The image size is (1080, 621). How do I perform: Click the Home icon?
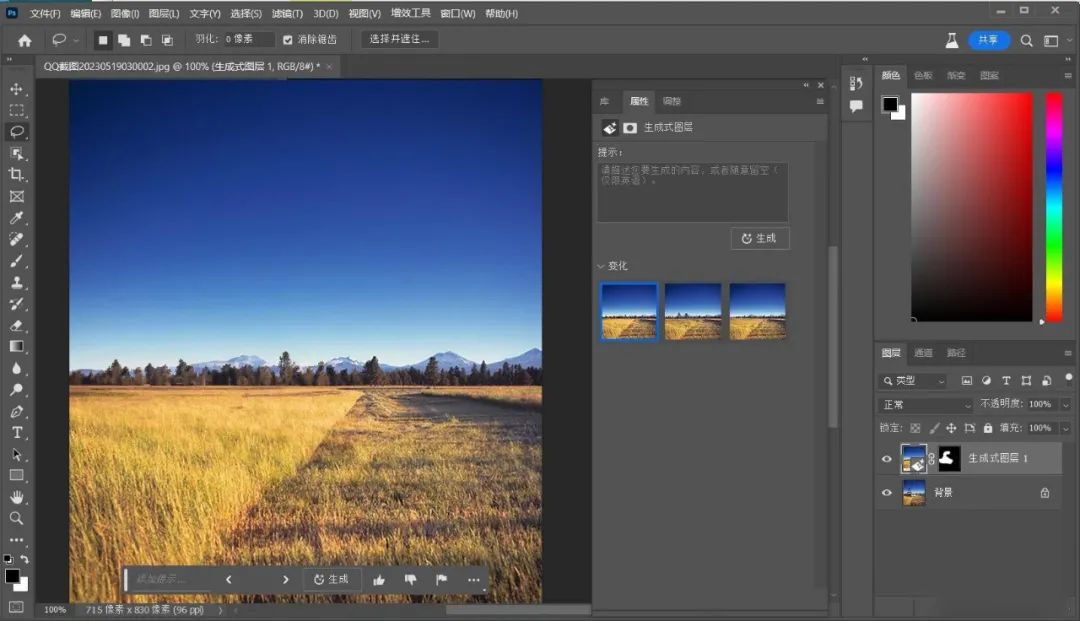25,41
